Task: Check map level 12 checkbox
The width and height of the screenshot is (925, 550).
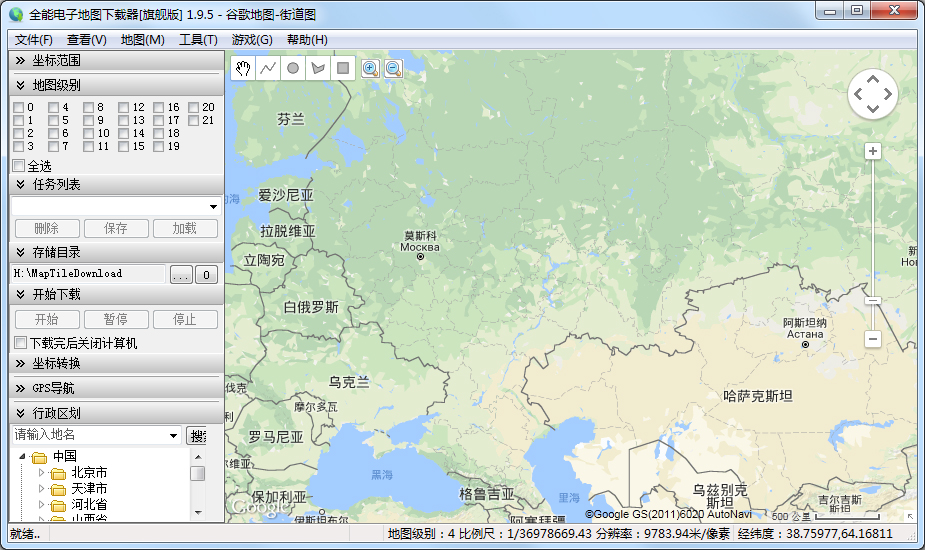Action: (123, 107)
